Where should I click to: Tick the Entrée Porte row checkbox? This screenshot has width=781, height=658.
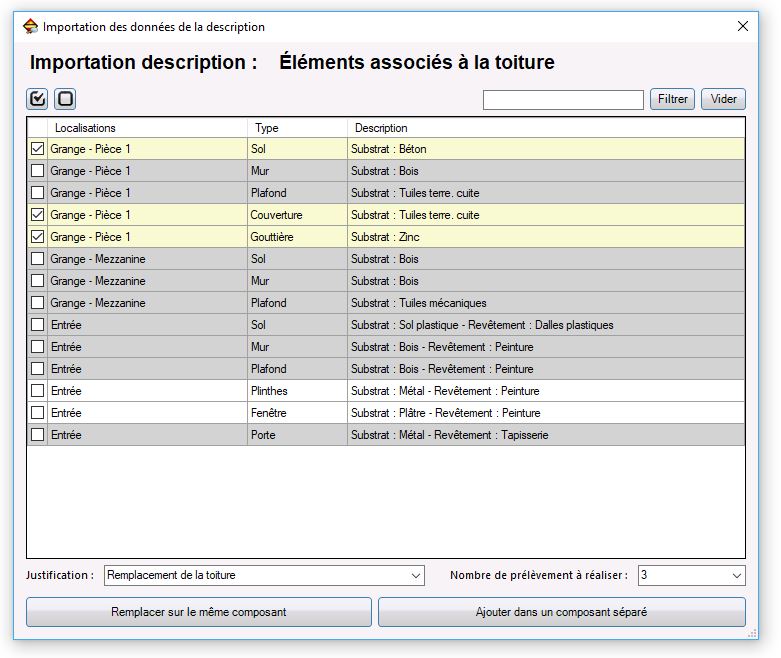click(37, 434)
